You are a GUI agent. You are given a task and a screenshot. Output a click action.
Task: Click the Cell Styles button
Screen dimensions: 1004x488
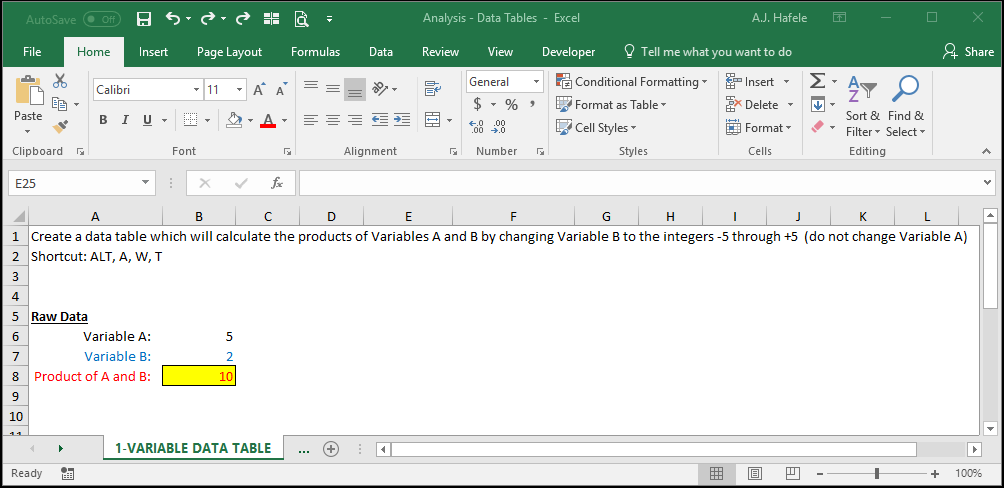point(597,127)
